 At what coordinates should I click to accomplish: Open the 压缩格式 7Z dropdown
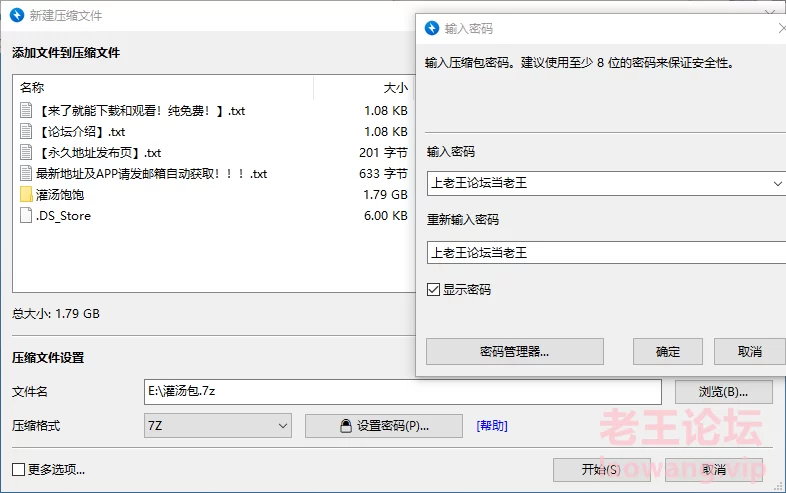[x=218, y=426]
